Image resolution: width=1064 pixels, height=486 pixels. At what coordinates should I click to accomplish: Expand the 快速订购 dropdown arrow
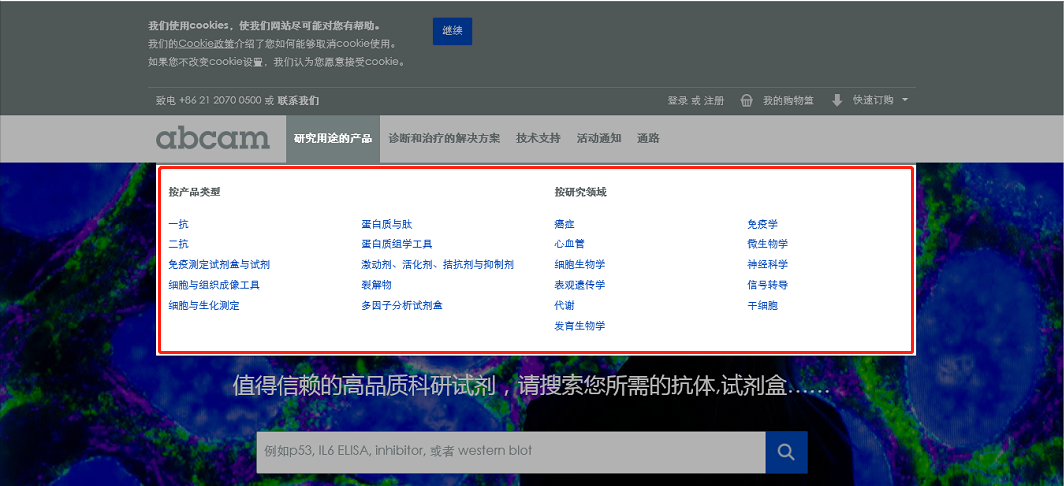click(904, 100)
